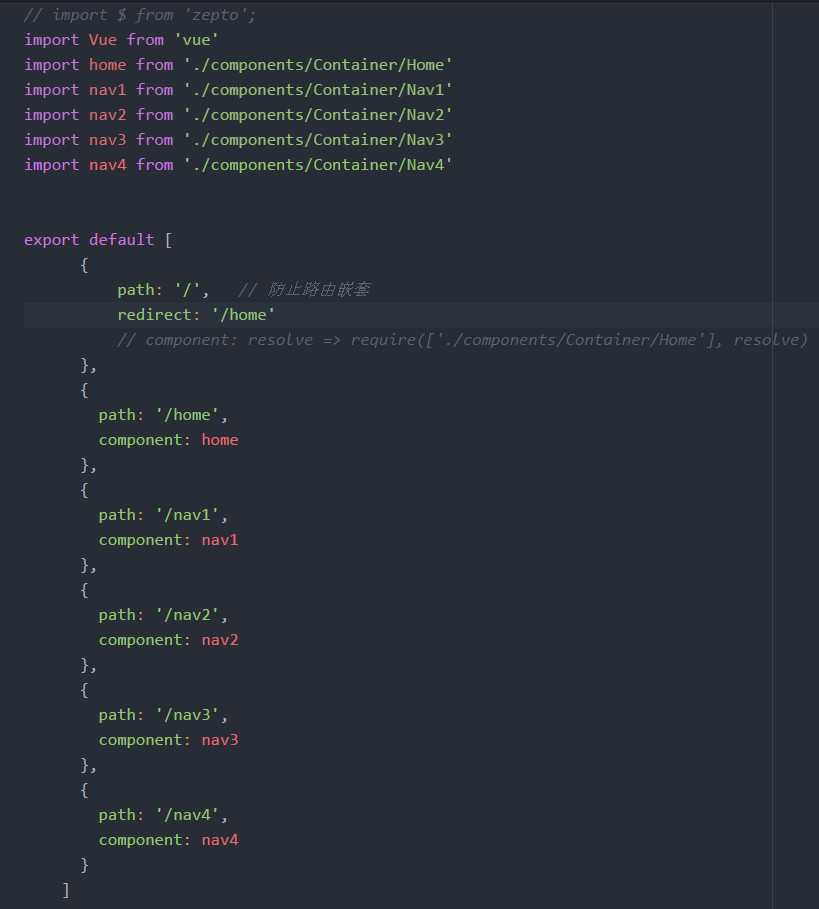Click component value nav1 in route

220,540
